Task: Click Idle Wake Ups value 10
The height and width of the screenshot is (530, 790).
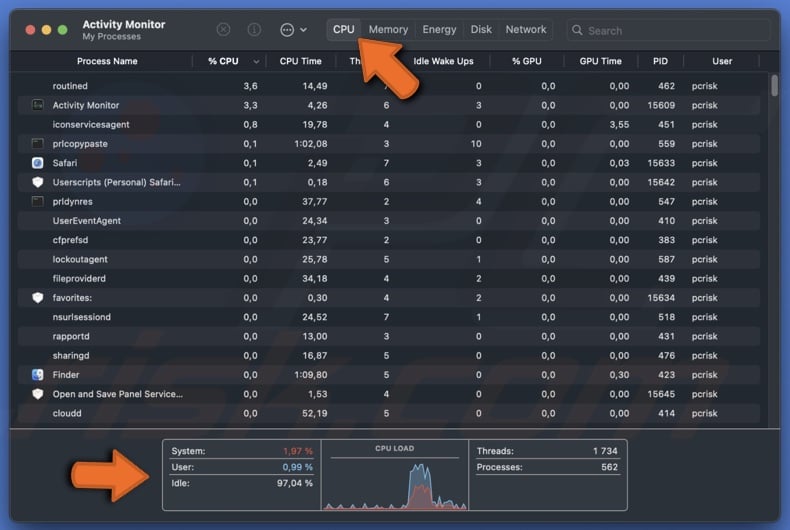Action: pos(476,144)
